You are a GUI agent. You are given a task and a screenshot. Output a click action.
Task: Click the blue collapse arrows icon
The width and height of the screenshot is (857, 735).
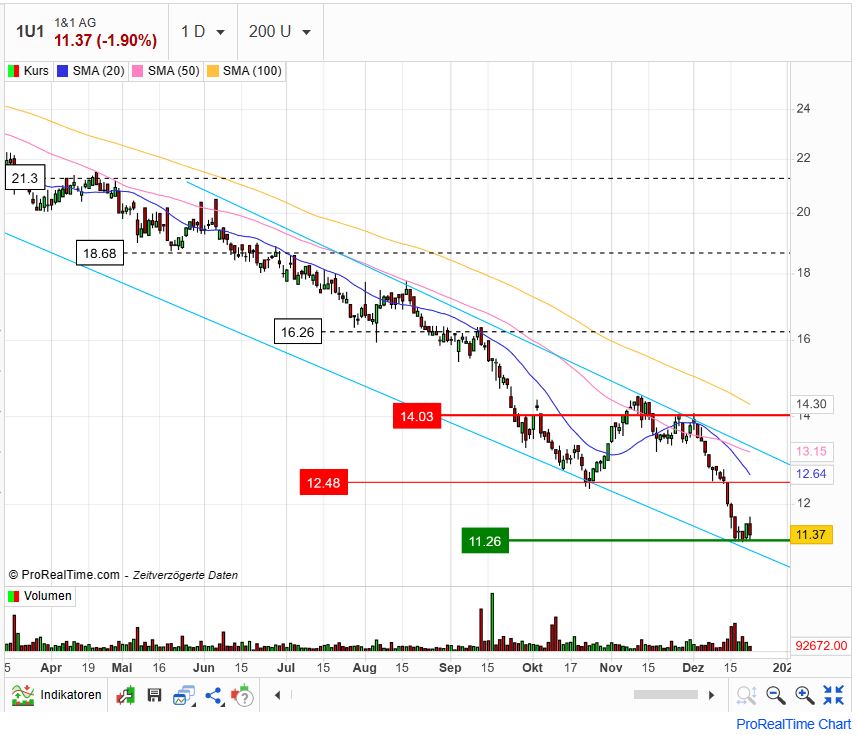(x=833, y=695)
